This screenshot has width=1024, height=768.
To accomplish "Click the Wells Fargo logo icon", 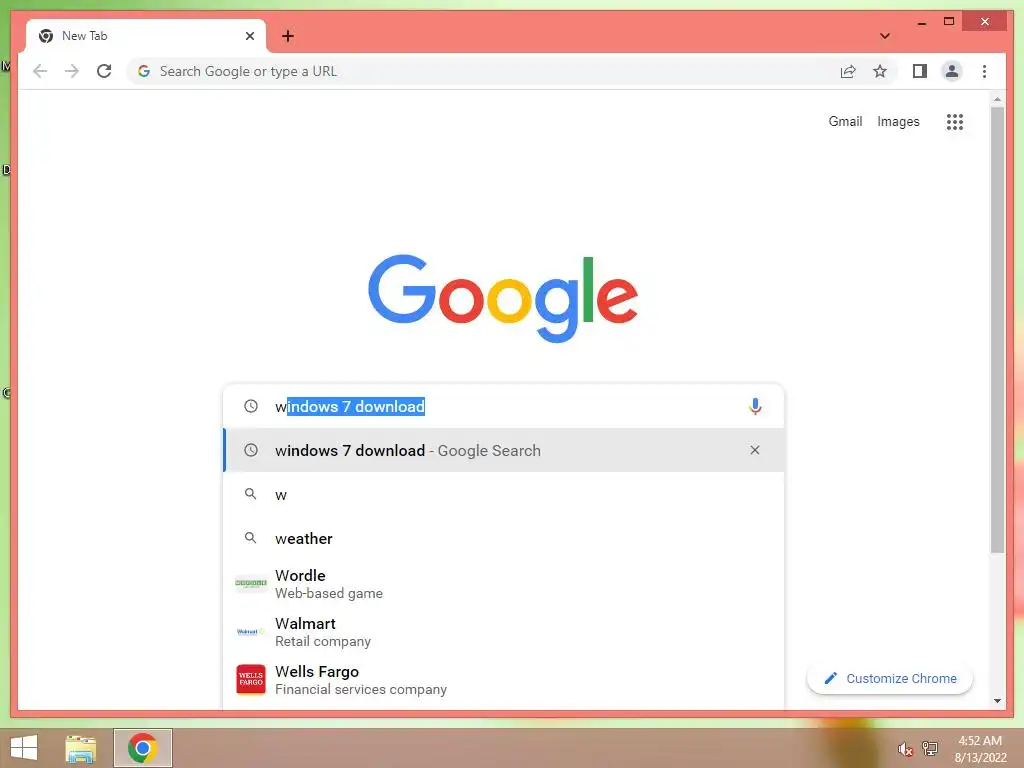I will click(x=251, y=679).
